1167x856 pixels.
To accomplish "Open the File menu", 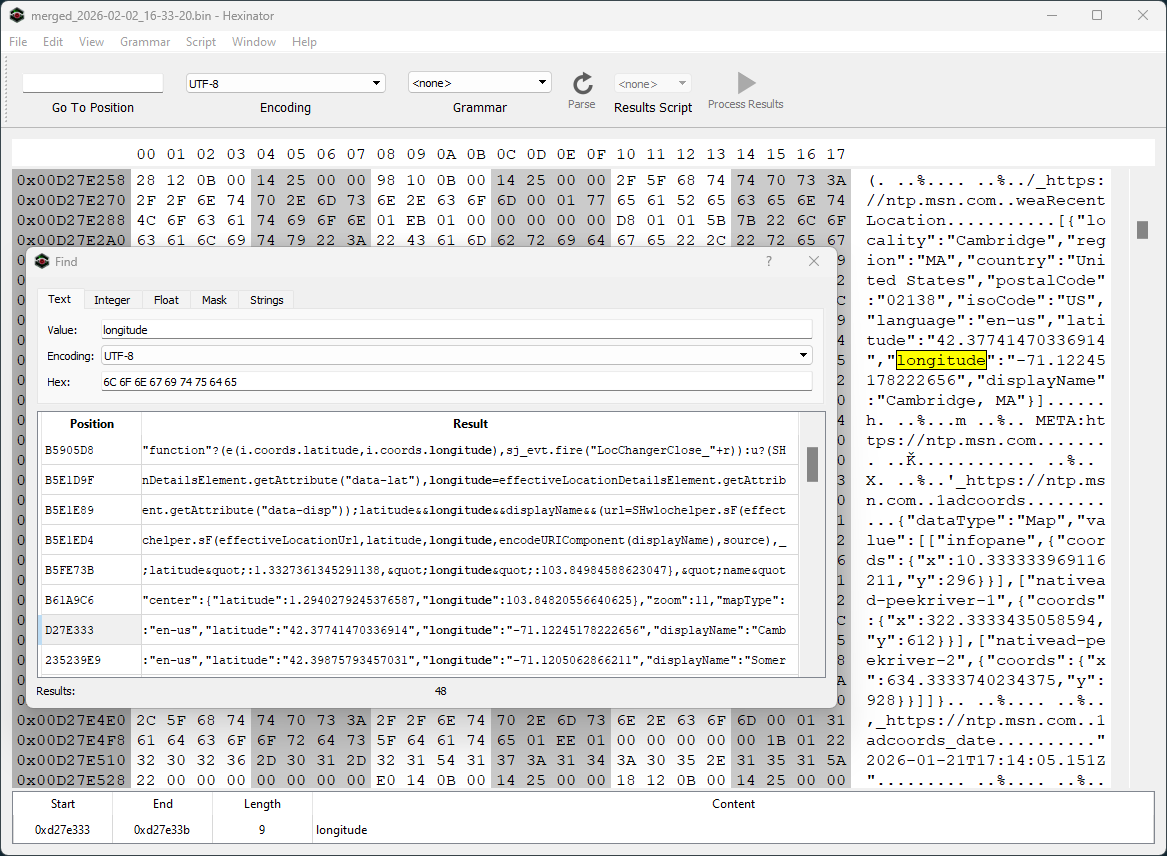I will click(x=18, y=42).
